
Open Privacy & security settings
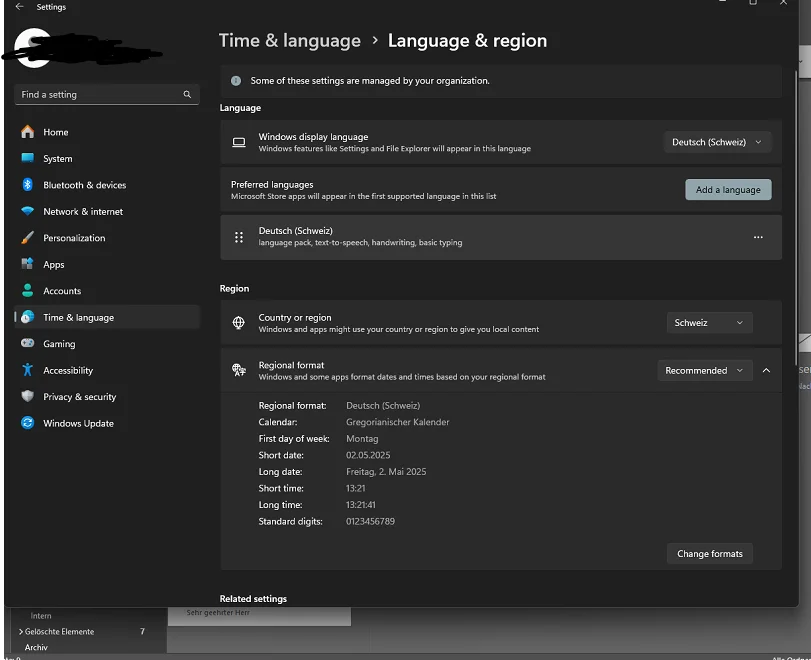107,396
